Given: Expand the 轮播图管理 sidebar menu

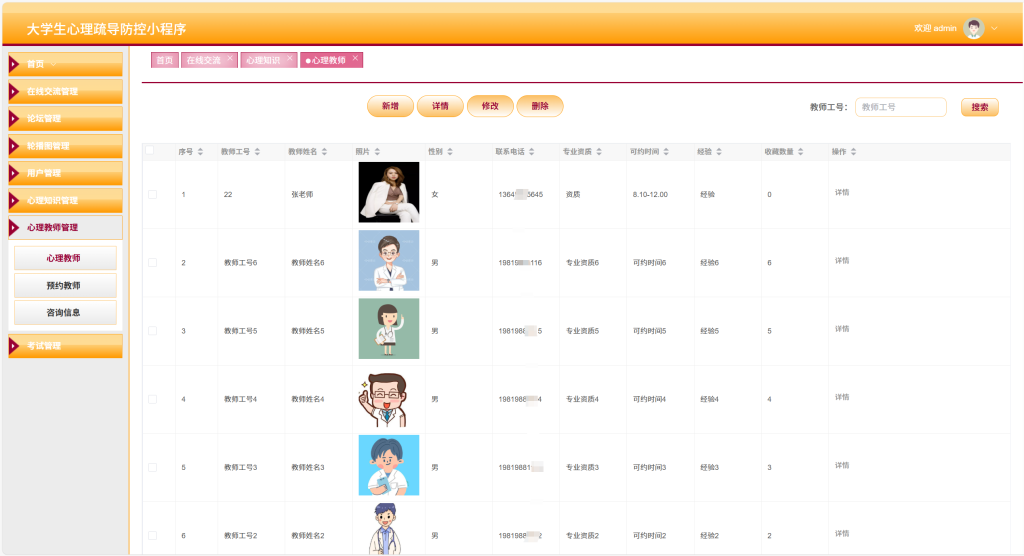Looking at the screenshot, I should tap(65, 146).
